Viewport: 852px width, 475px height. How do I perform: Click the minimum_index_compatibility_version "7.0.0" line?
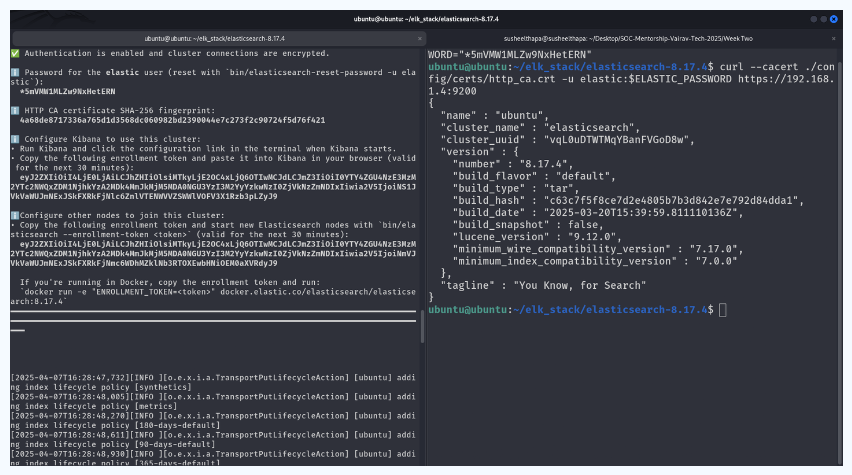click(594, 261)
